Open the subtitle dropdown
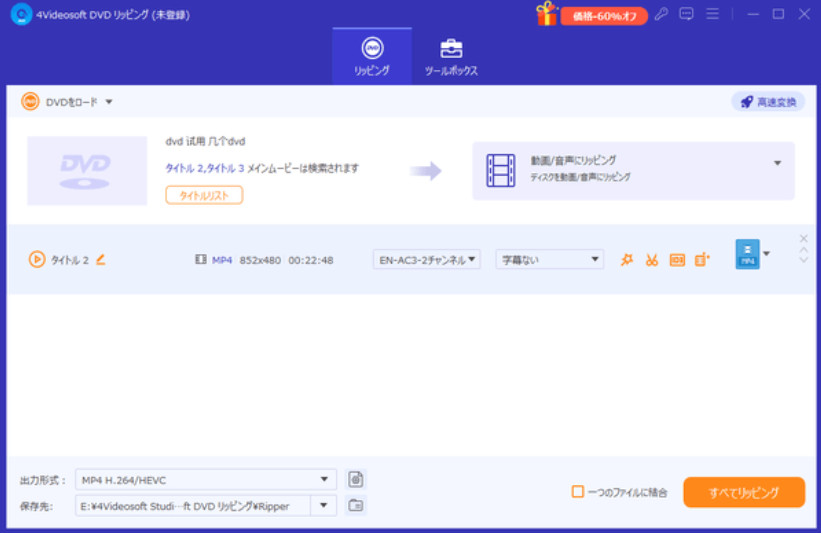The height and width of the screenshot is (533, 821). [550, 260]
